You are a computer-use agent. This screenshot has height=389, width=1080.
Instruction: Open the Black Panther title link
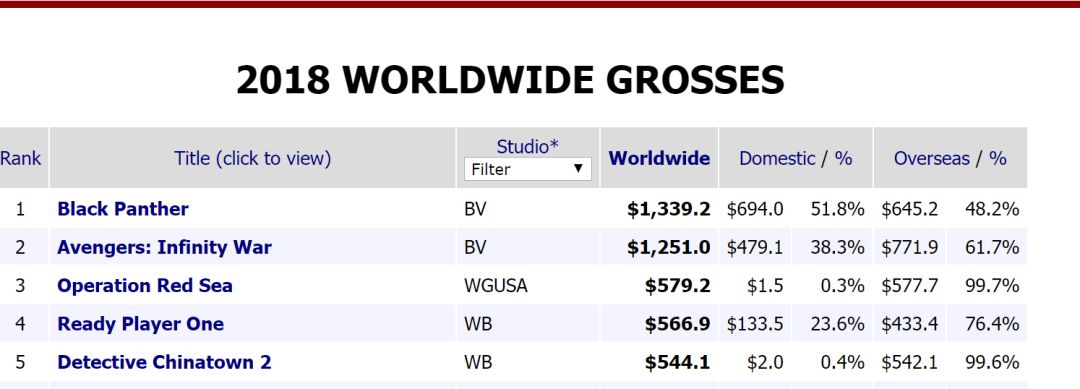pos(123,209)
